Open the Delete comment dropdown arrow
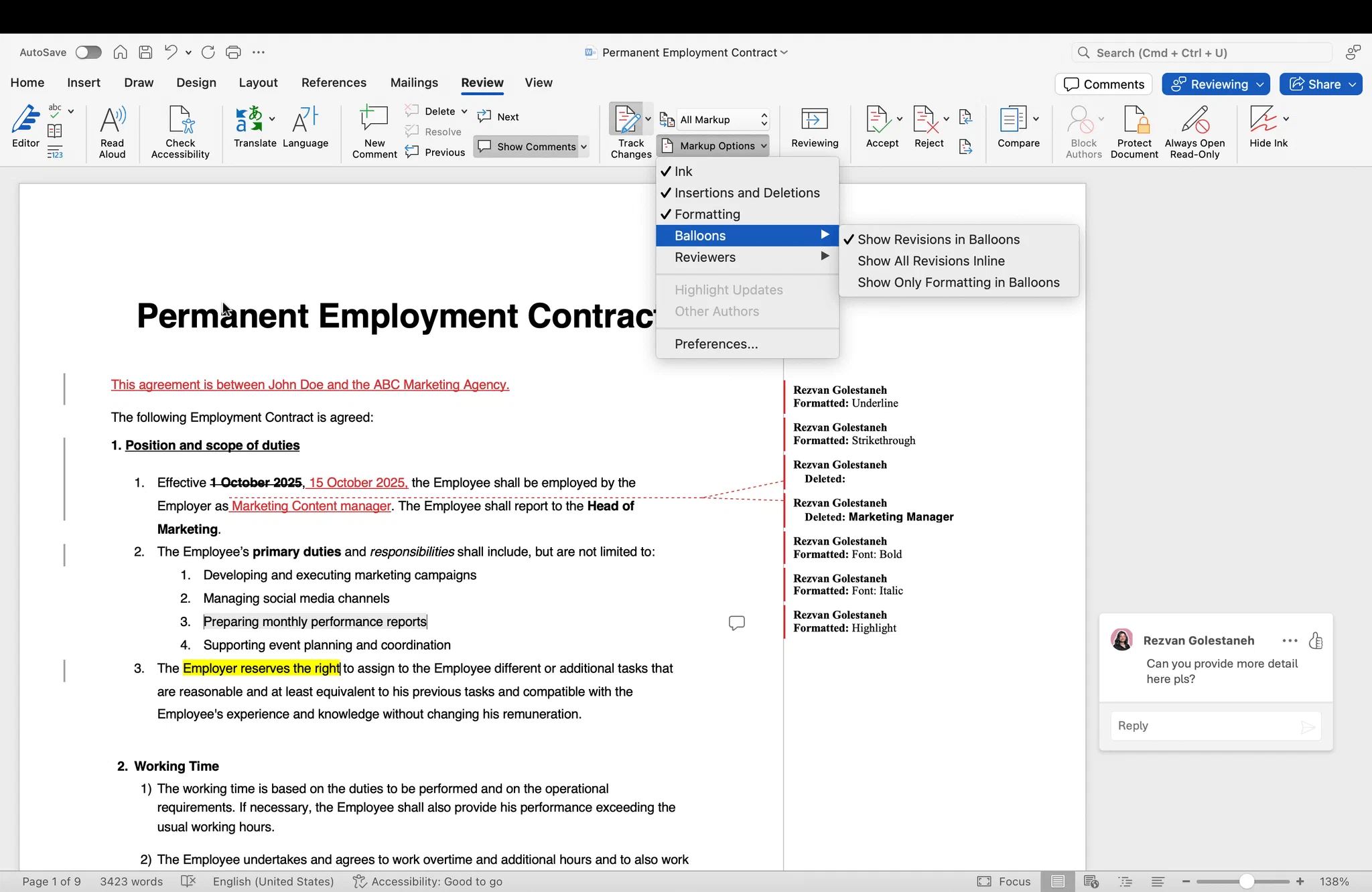 point(464,111)
